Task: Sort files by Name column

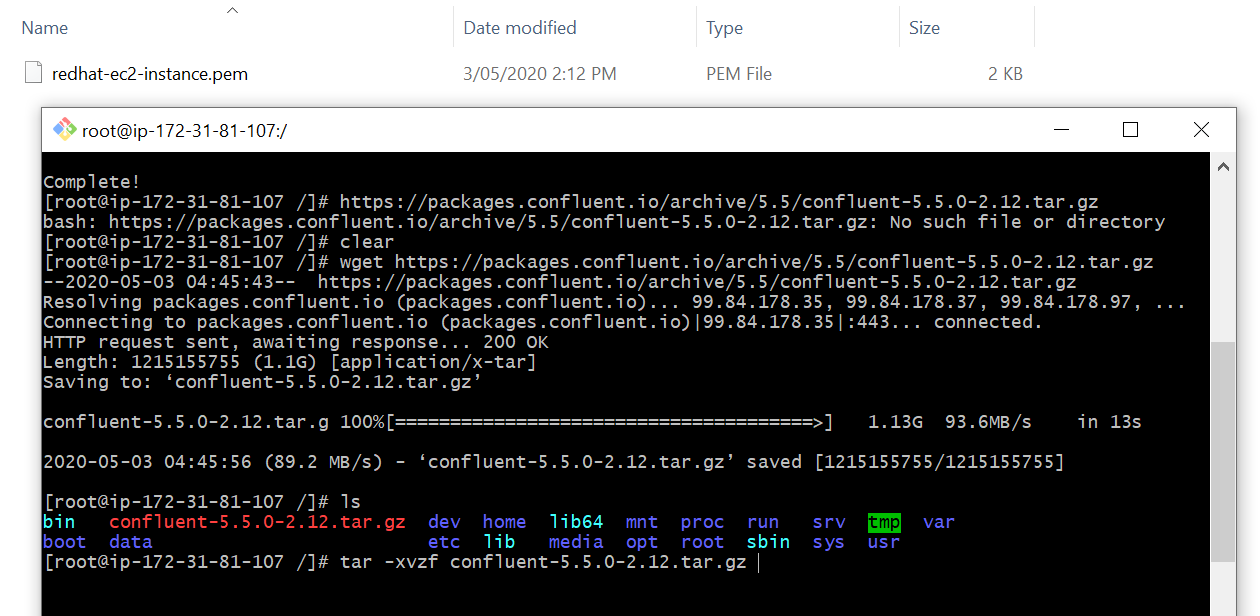Action: tap(45, 28)
